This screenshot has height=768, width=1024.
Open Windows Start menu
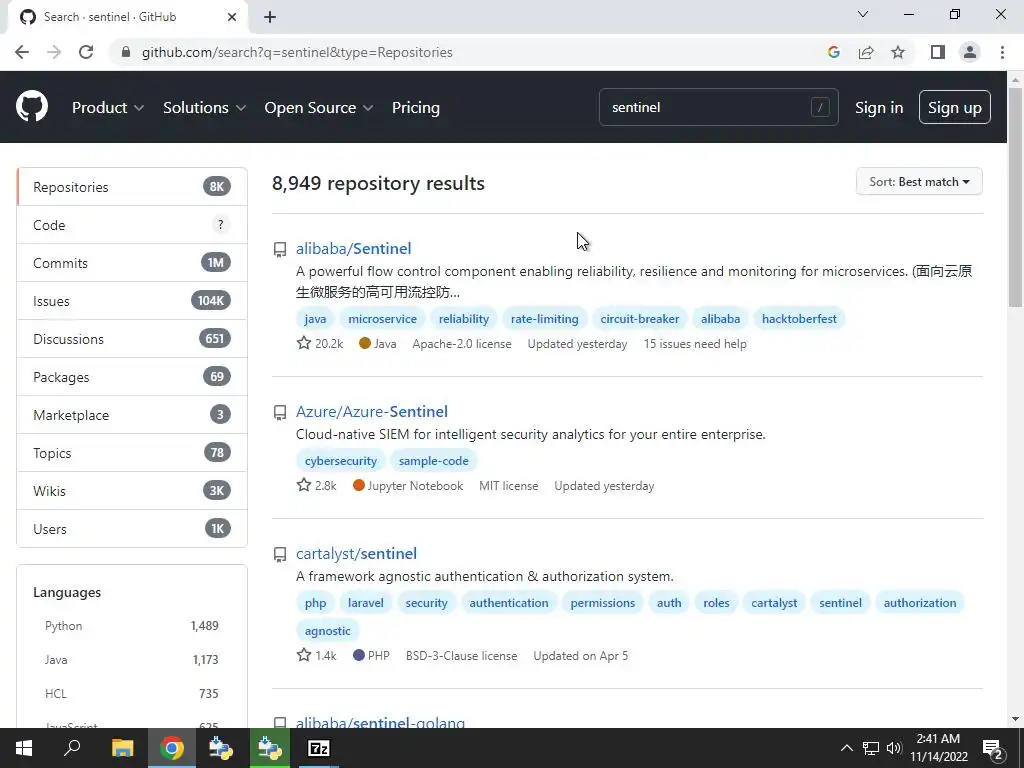pos(24,748)
